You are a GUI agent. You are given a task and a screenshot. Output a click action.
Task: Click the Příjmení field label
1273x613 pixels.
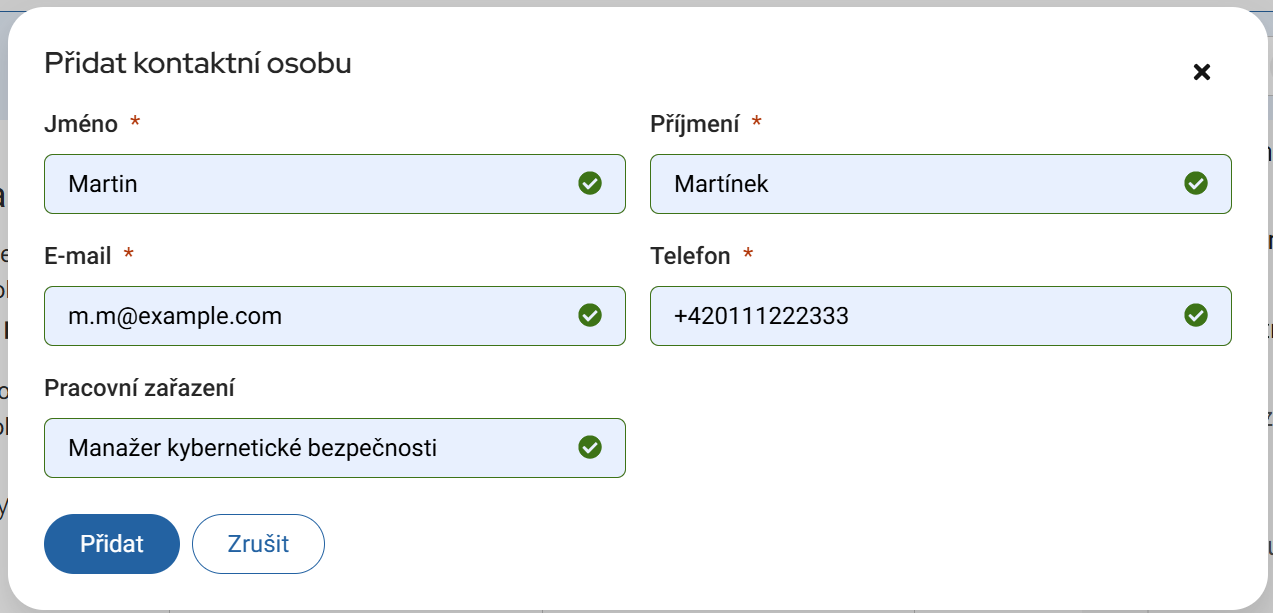(695, 124)
